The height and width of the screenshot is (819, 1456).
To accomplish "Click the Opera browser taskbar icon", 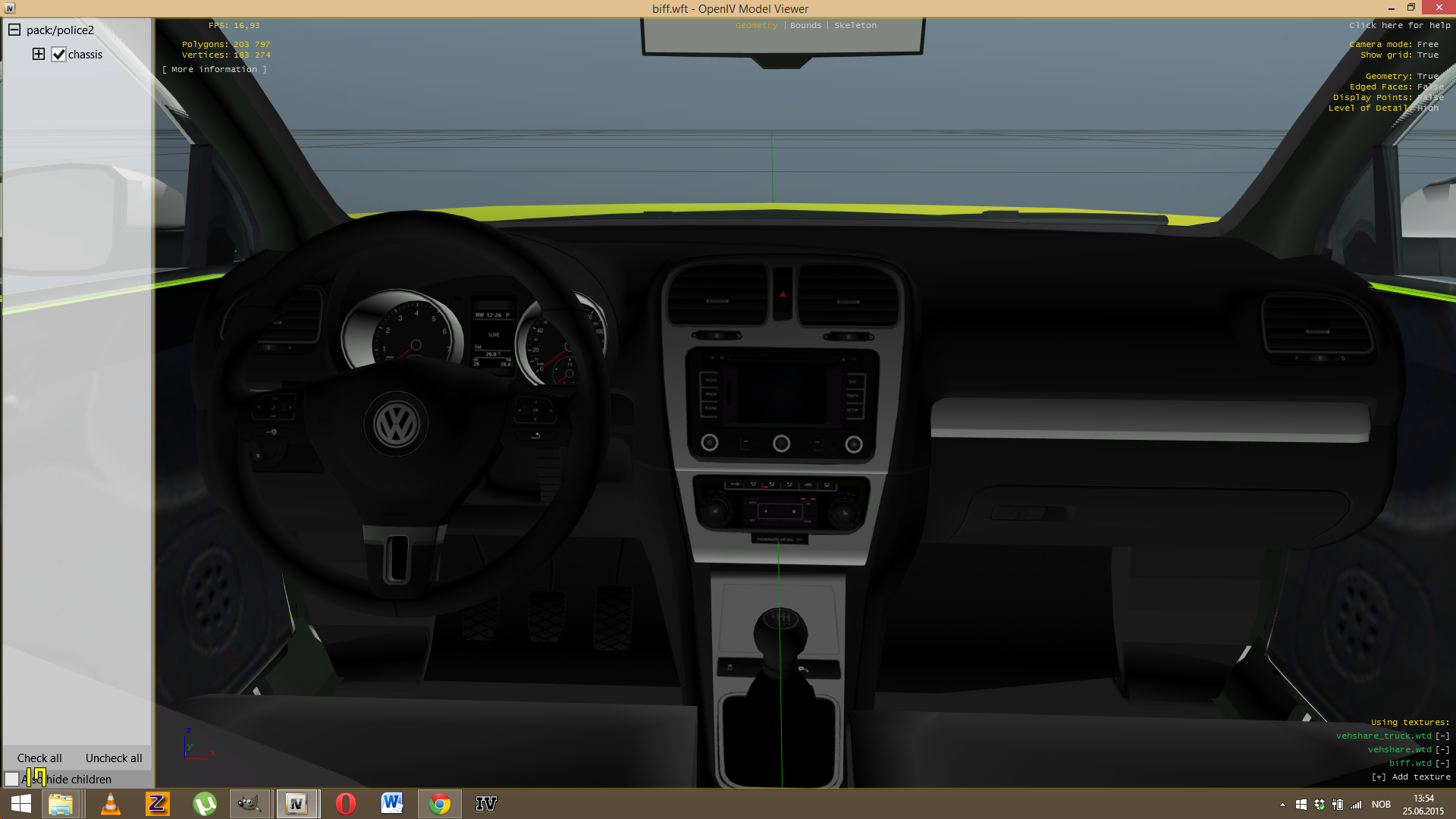I will click(346, 804).
